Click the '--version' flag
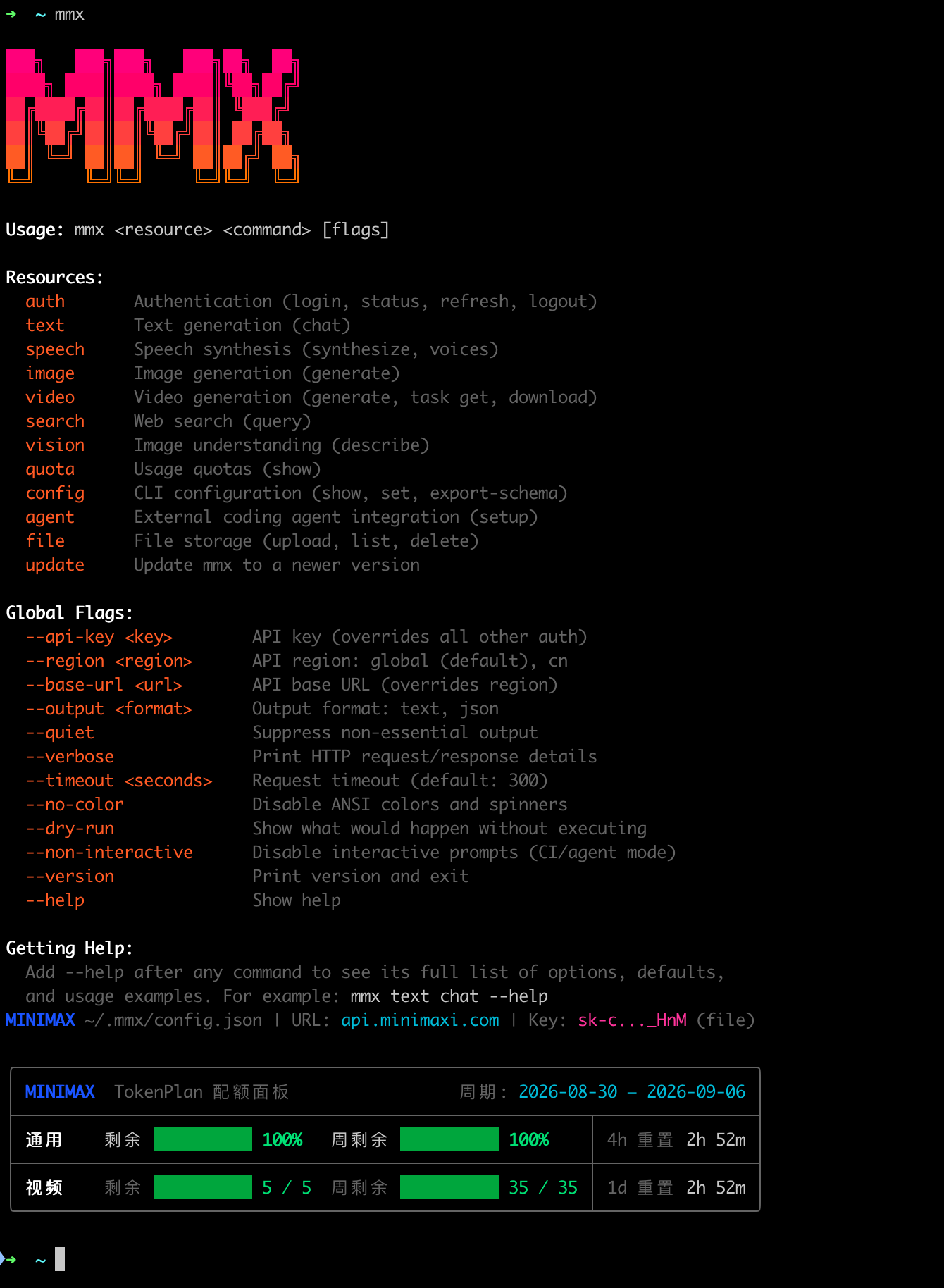This screenshot has width=944, height=1288. point(70,877)
